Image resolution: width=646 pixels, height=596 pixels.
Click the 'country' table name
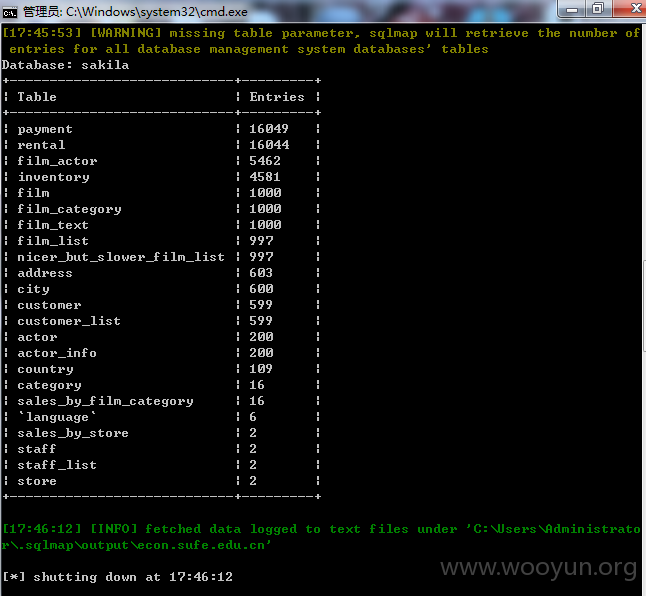(45, 369)
